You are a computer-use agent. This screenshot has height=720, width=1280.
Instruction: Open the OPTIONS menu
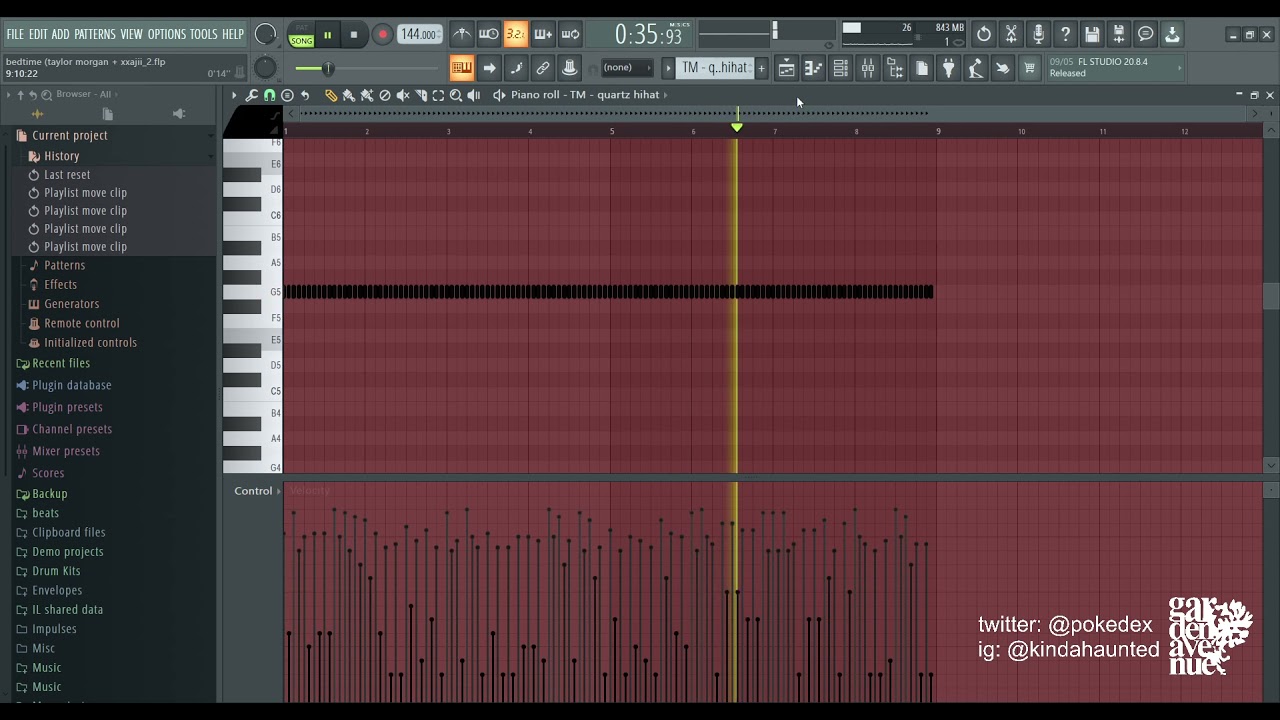(x=167, y=34)
